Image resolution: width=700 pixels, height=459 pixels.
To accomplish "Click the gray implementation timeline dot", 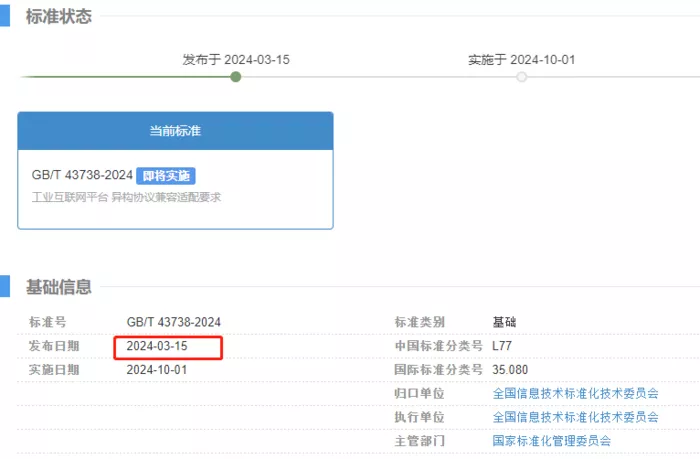I will (521, 77).
